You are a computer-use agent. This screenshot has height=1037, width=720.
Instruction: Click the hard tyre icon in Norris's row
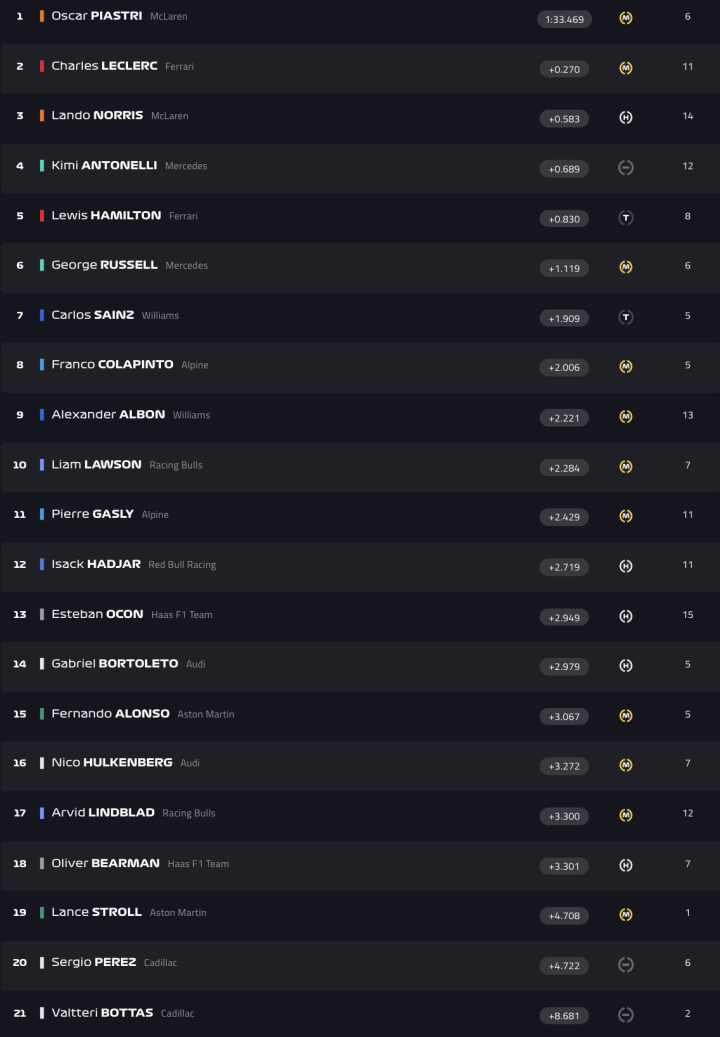point(626,117)
